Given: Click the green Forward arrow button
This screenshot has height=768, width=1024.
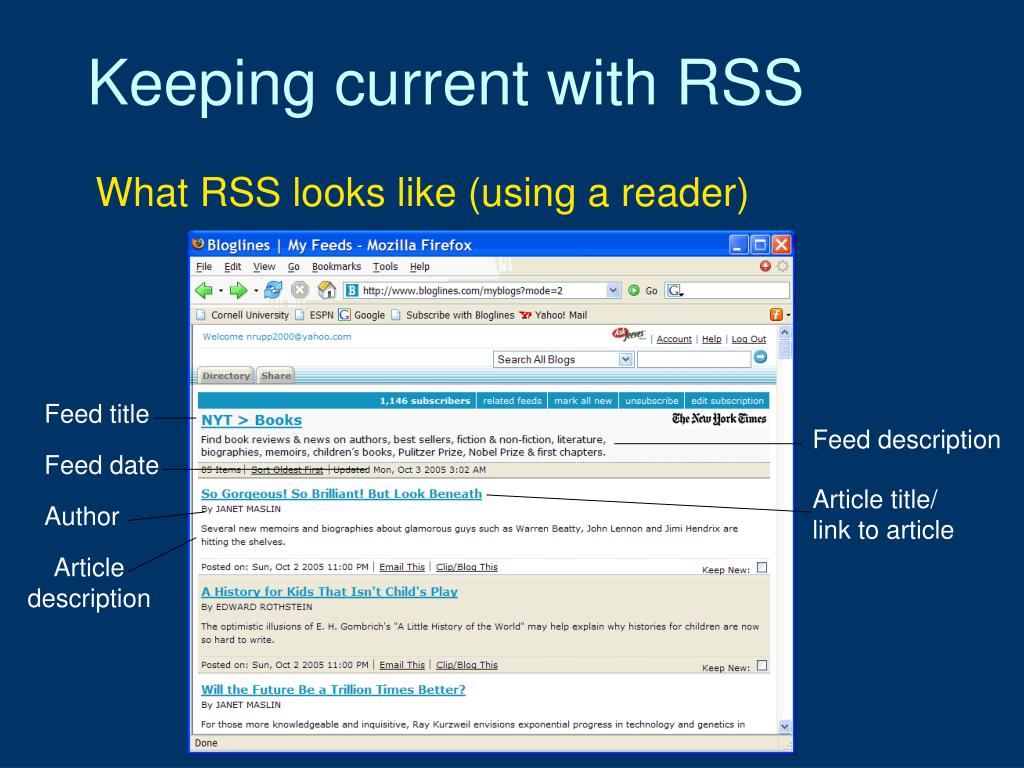Looking at the screenshot, I should tap(238, 291).
